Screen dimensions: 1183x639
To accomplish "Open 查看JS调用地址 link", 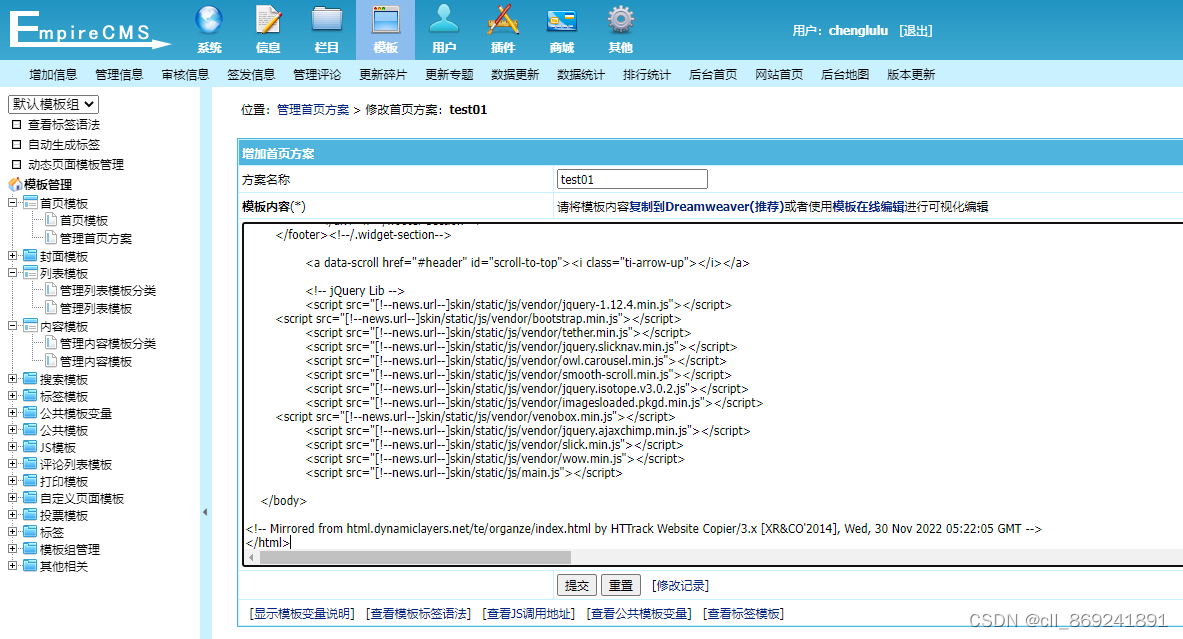I will (x=528, y=614).
